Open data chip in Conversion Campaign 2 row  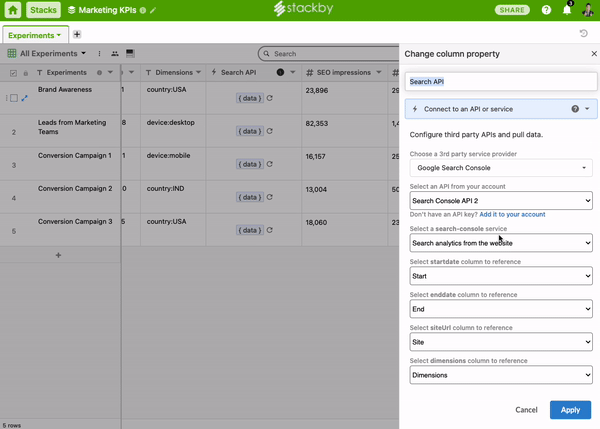tap(249, 197)
